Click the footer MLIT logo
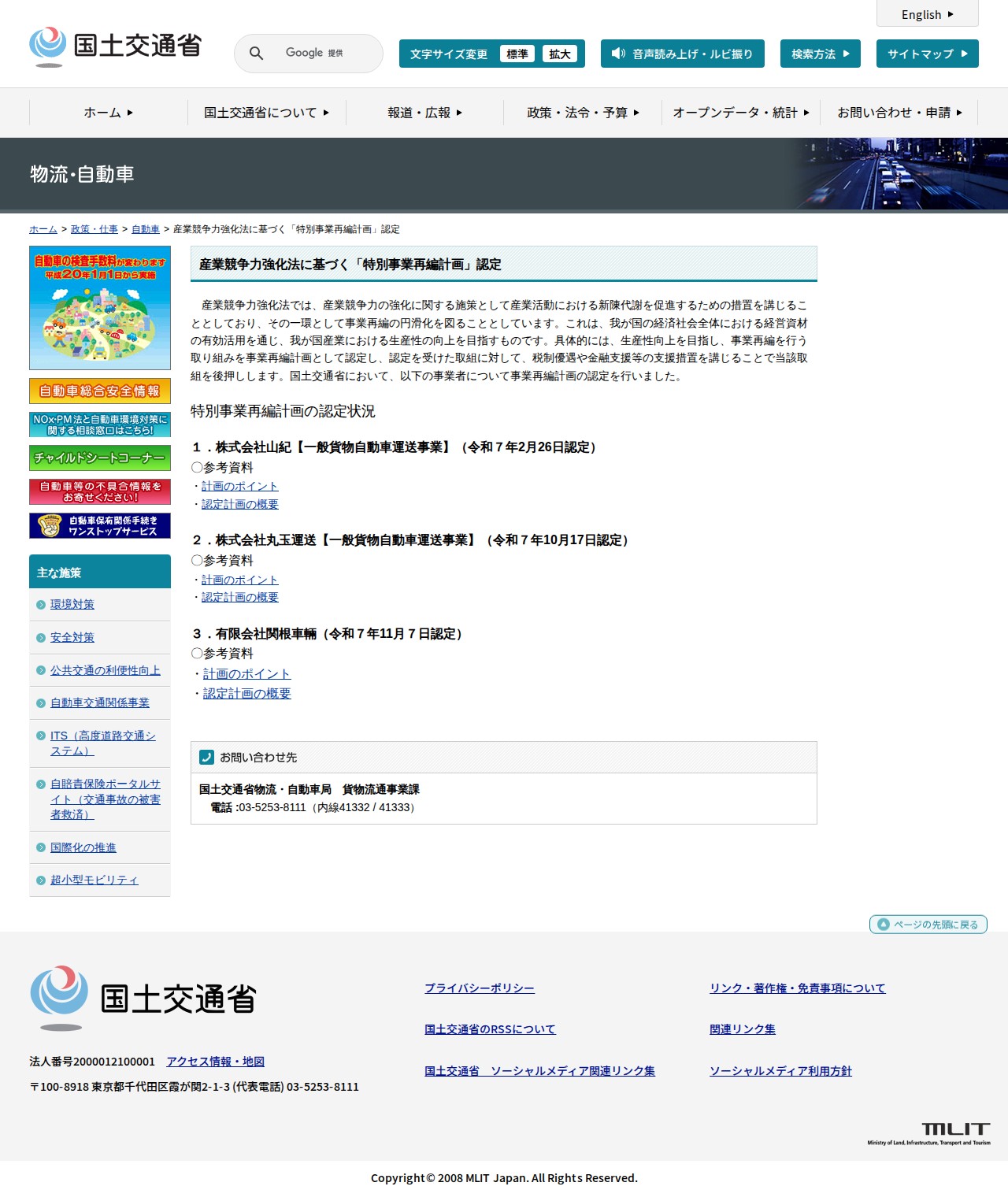This screenshot has width=1008, height=1201. click(x=143, y=998)
